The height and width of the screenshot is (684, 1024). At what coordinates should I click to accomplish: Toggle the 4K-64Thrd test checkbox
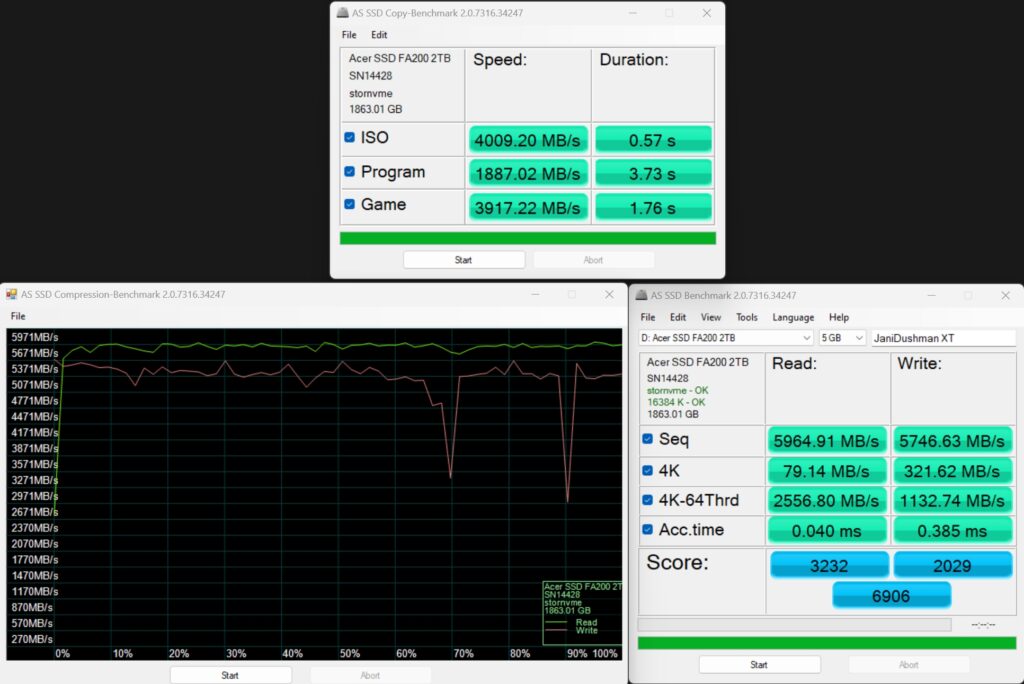pos(647,500)
